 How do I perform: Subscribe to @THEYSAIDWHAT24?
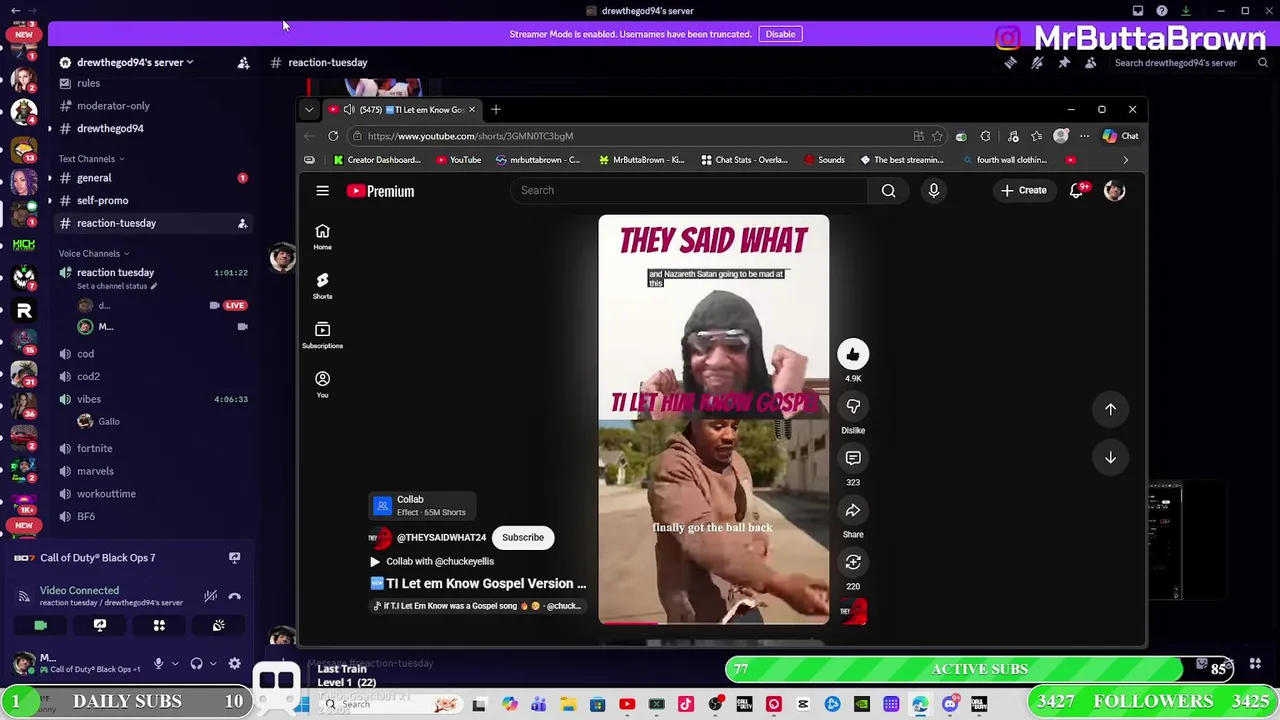click(x=523, y=537)
